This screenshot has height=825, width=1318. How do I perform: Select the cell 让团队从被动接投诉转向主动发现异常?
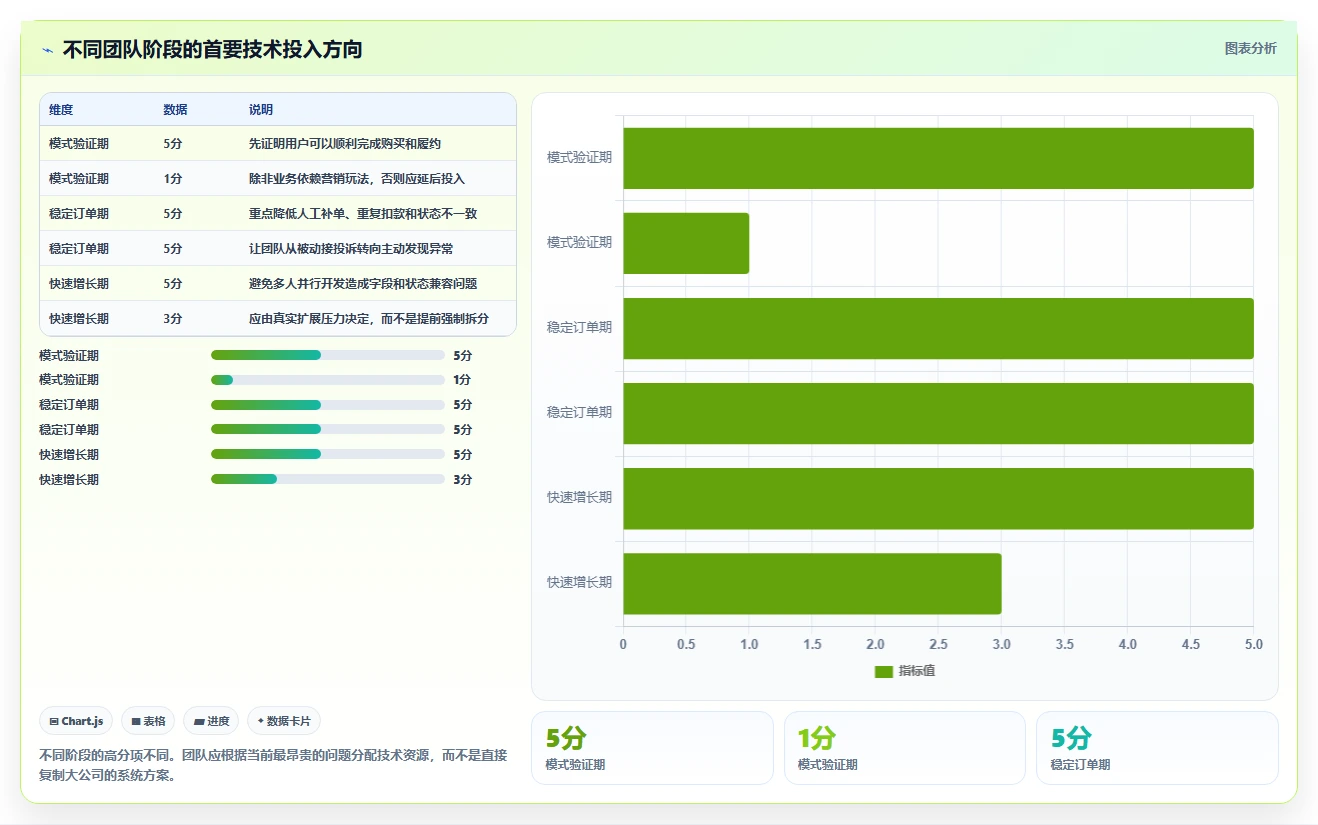pyautogui.click(x=351, y=249)
